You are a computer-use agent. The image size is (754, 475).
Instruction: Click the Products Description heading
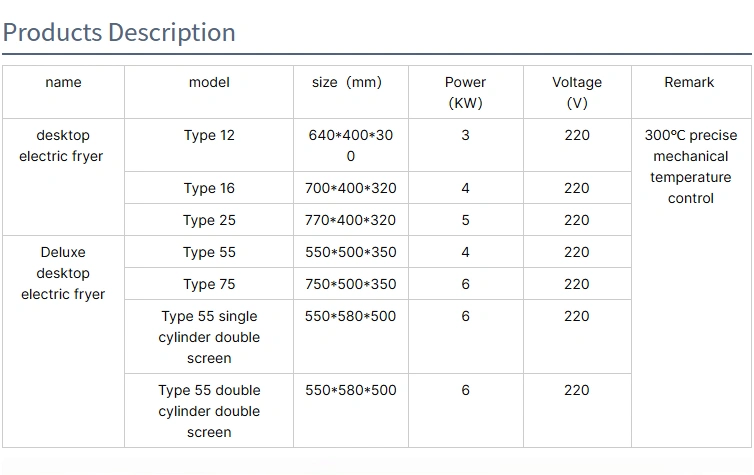coord(119,32)
